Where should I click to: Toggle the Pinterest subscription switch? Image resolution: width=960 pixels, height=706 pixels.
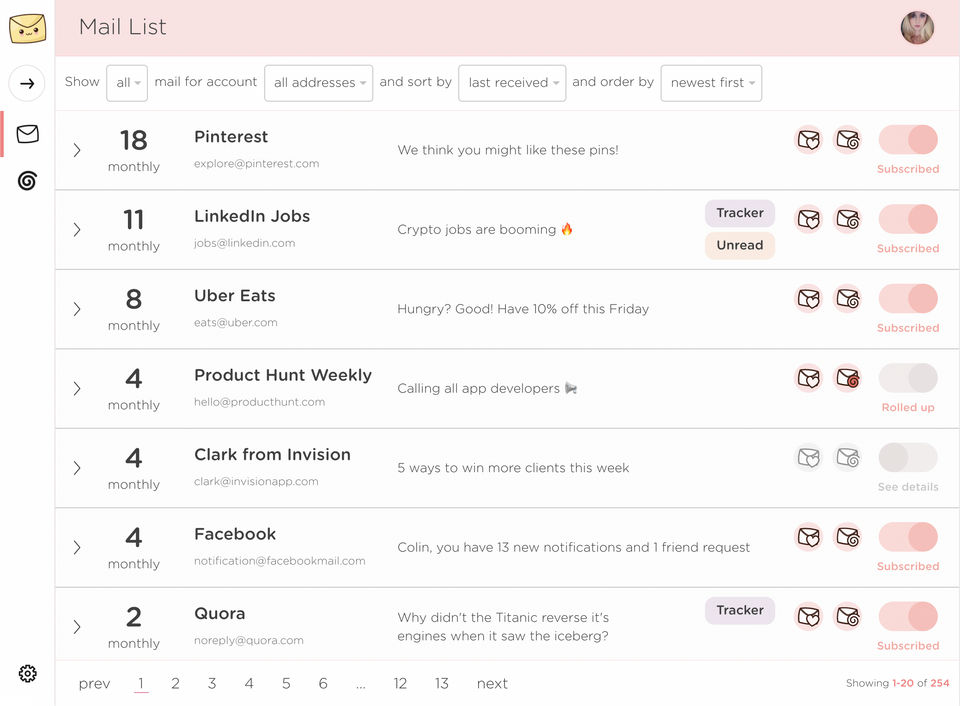(x=908, y=140)
